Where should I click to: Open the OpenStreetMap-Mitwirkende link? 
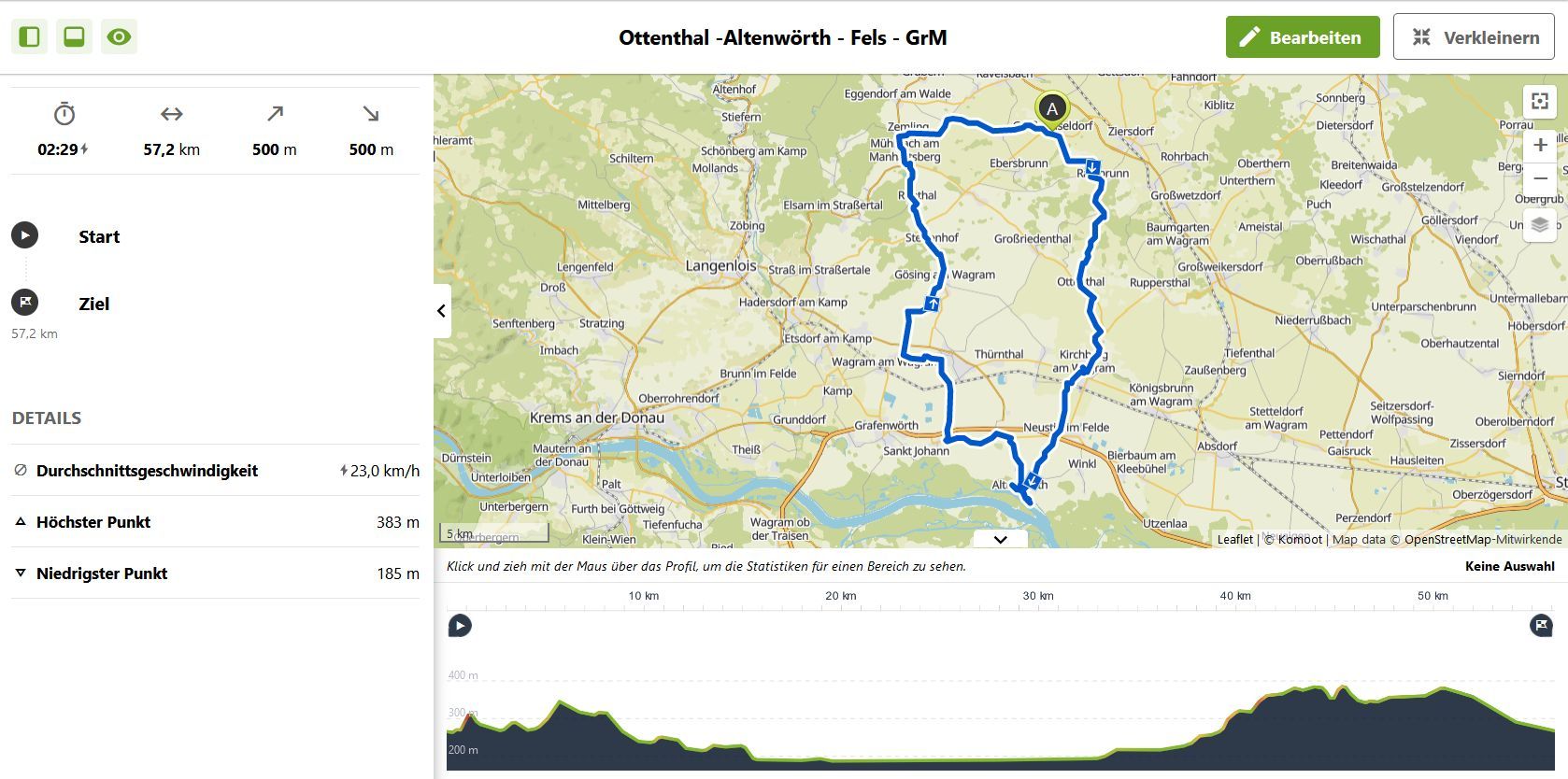1483,539
